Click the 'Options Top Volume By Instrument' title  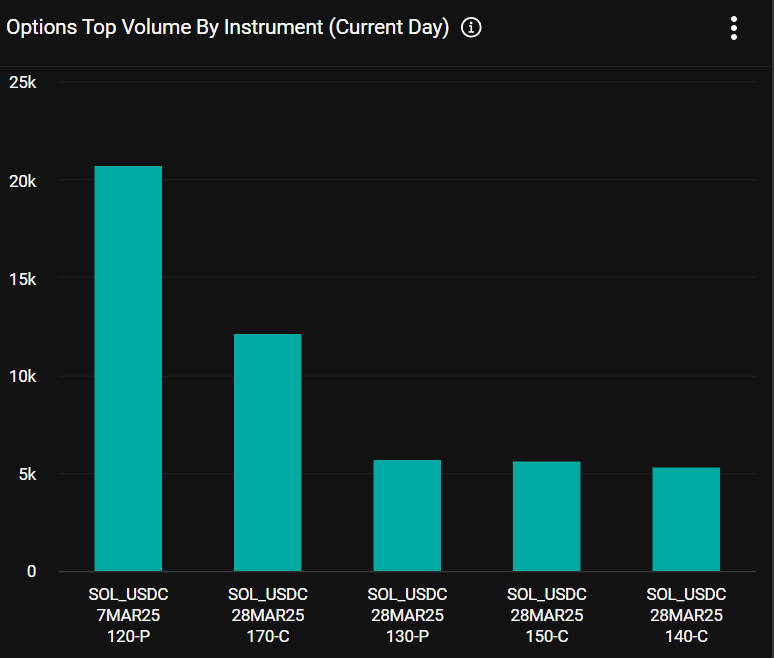[x=165, y=28]
